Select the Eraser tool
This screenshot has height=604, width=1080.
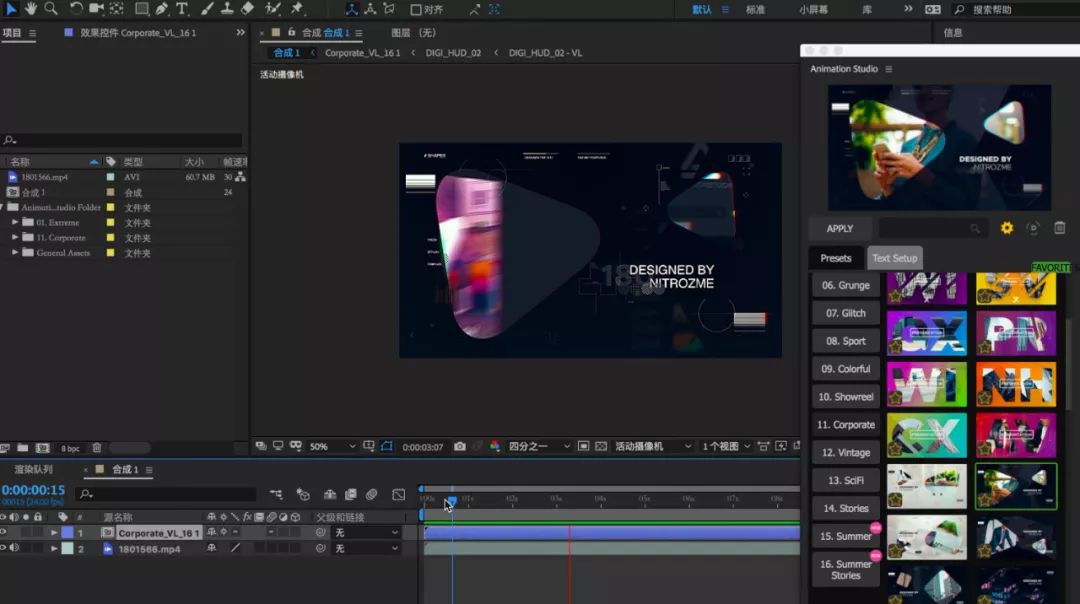click(247, 9)
